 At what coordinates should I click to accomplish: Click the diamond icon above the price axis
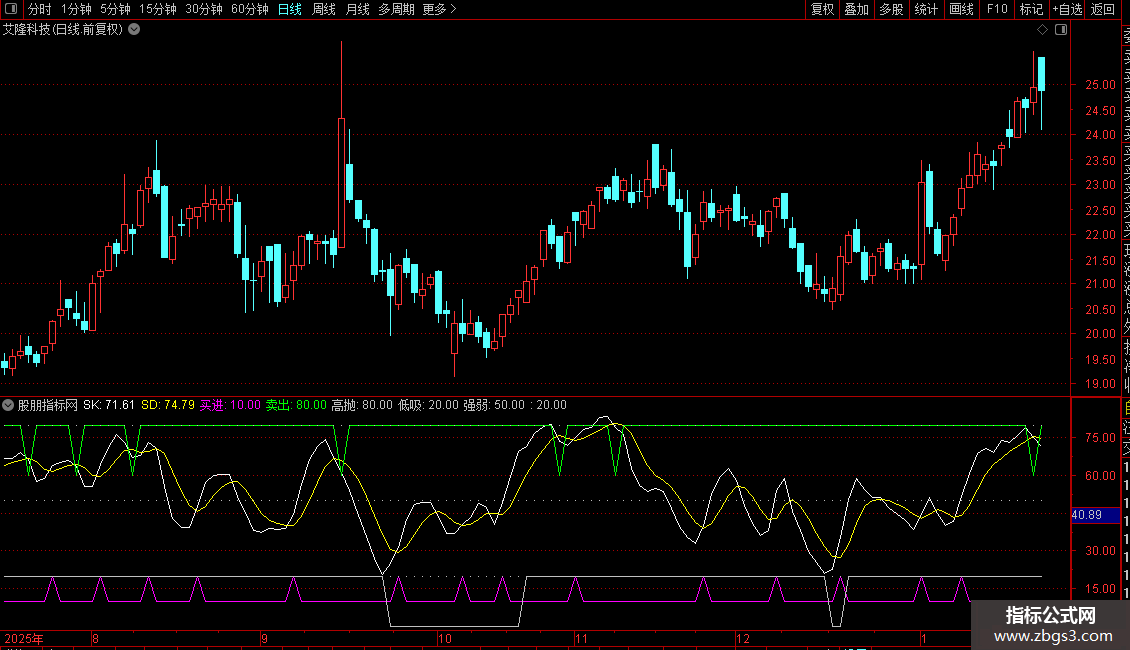(x=1042, y=29)
